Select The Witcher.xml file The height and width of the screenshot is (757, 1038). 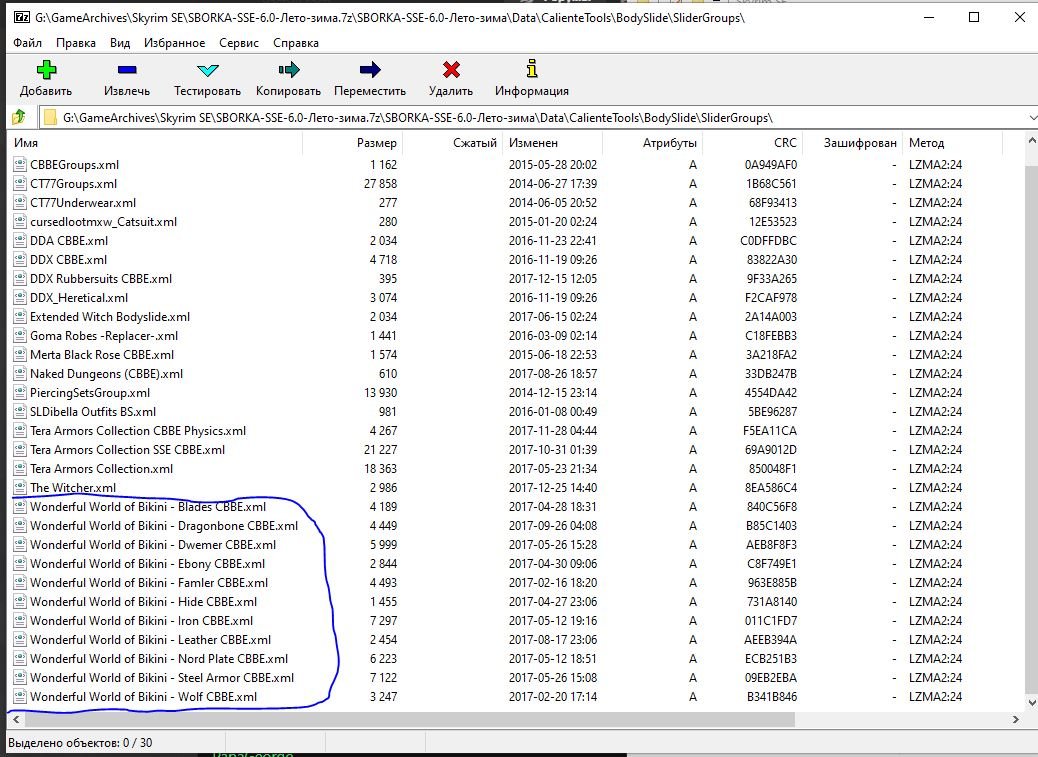72,488
